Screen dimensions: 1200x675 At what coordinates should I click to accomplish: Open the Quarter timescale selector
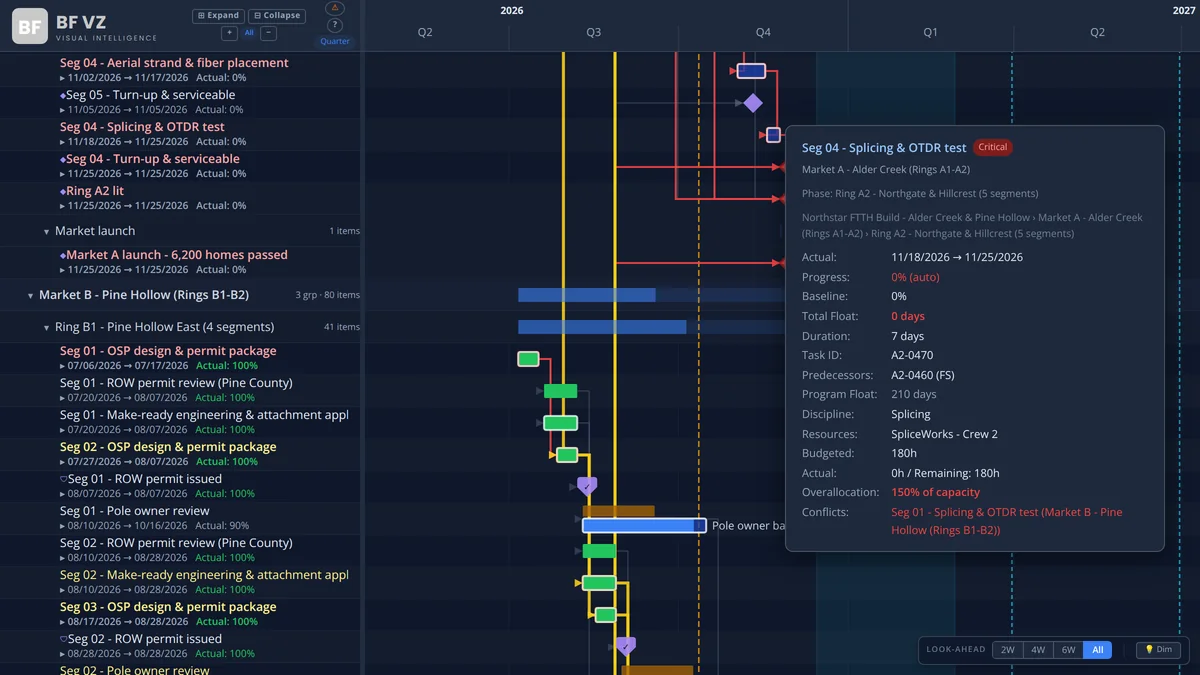(335, 41)
